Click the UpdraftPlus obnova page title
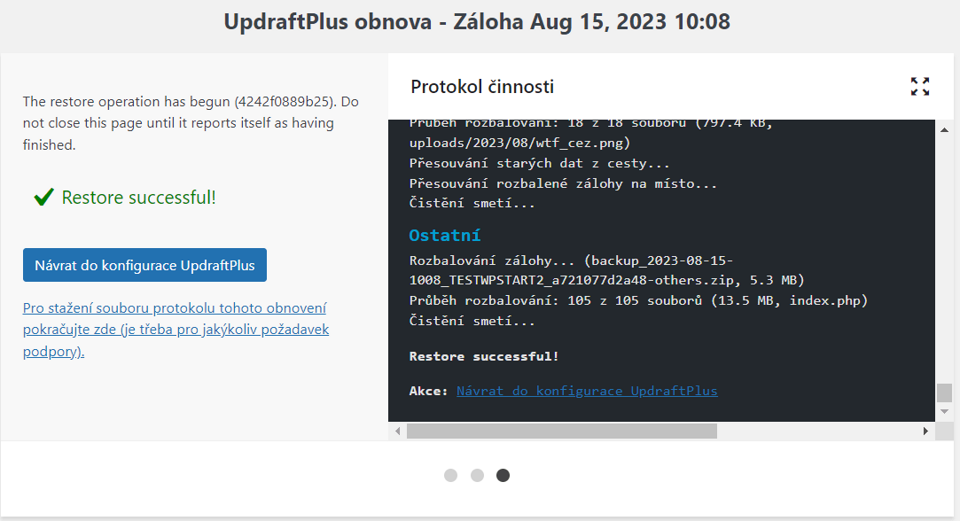The height and width of the screenshot is (521, 960). coord(477,21)
